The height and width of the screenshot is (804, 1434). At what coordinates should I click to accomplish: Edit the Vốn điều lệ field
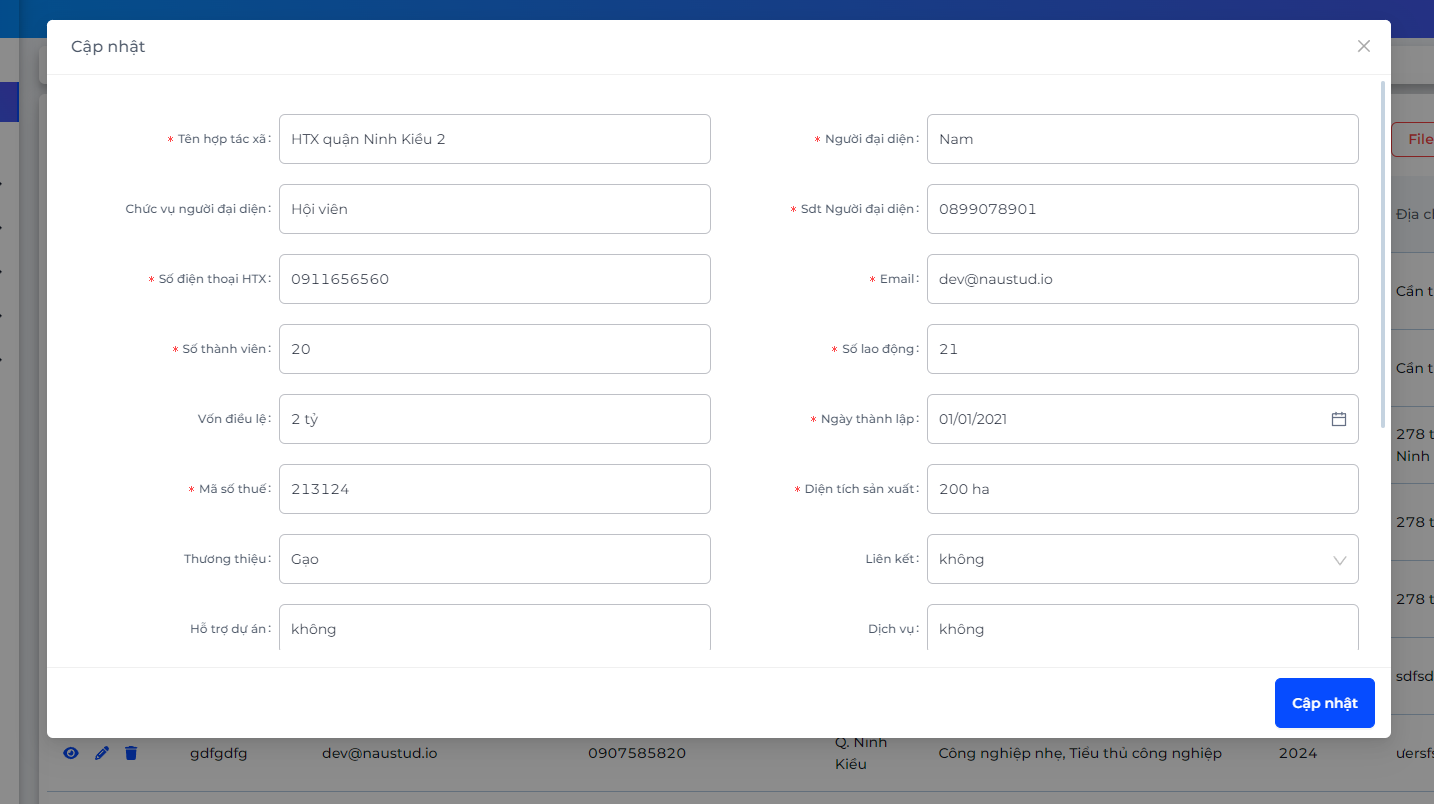(495, 419)
